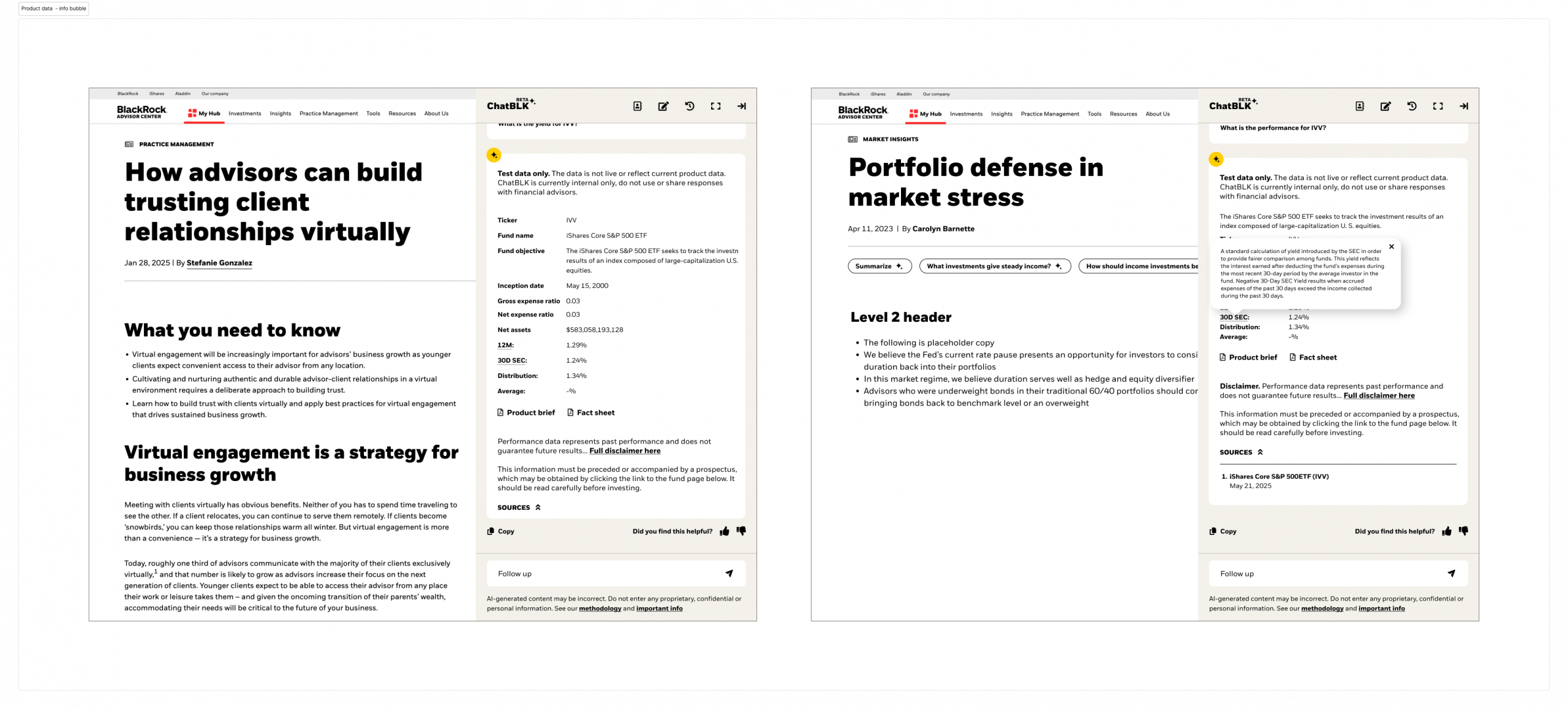Open contacts icon in right ChatBLK header

[x=1360, y=106]
